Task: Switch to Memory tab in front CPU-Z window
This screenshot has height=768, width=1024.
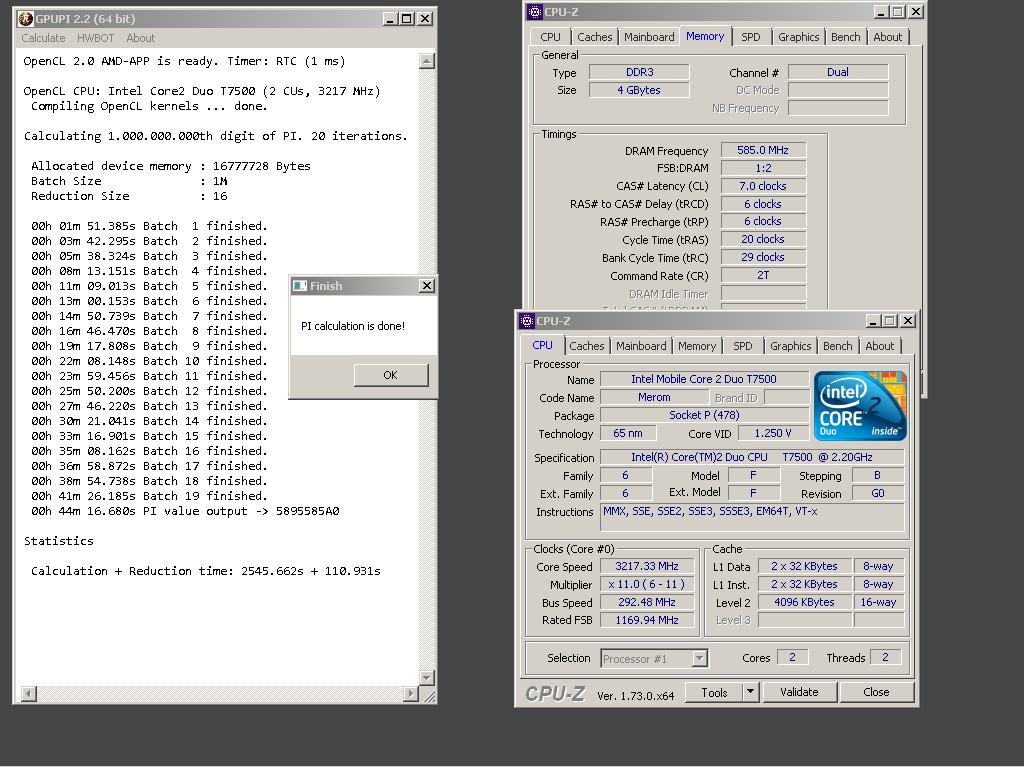Action: (x=697, y=346)
